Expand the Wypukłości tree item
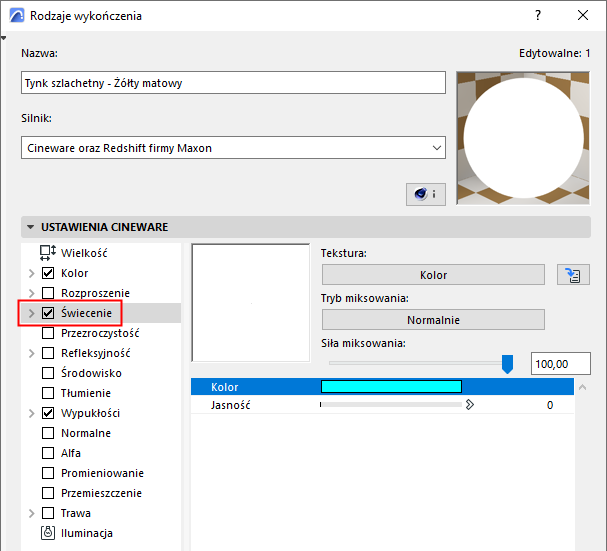The height and width of the screenshot is (551, 607). (x=32, y=413)
